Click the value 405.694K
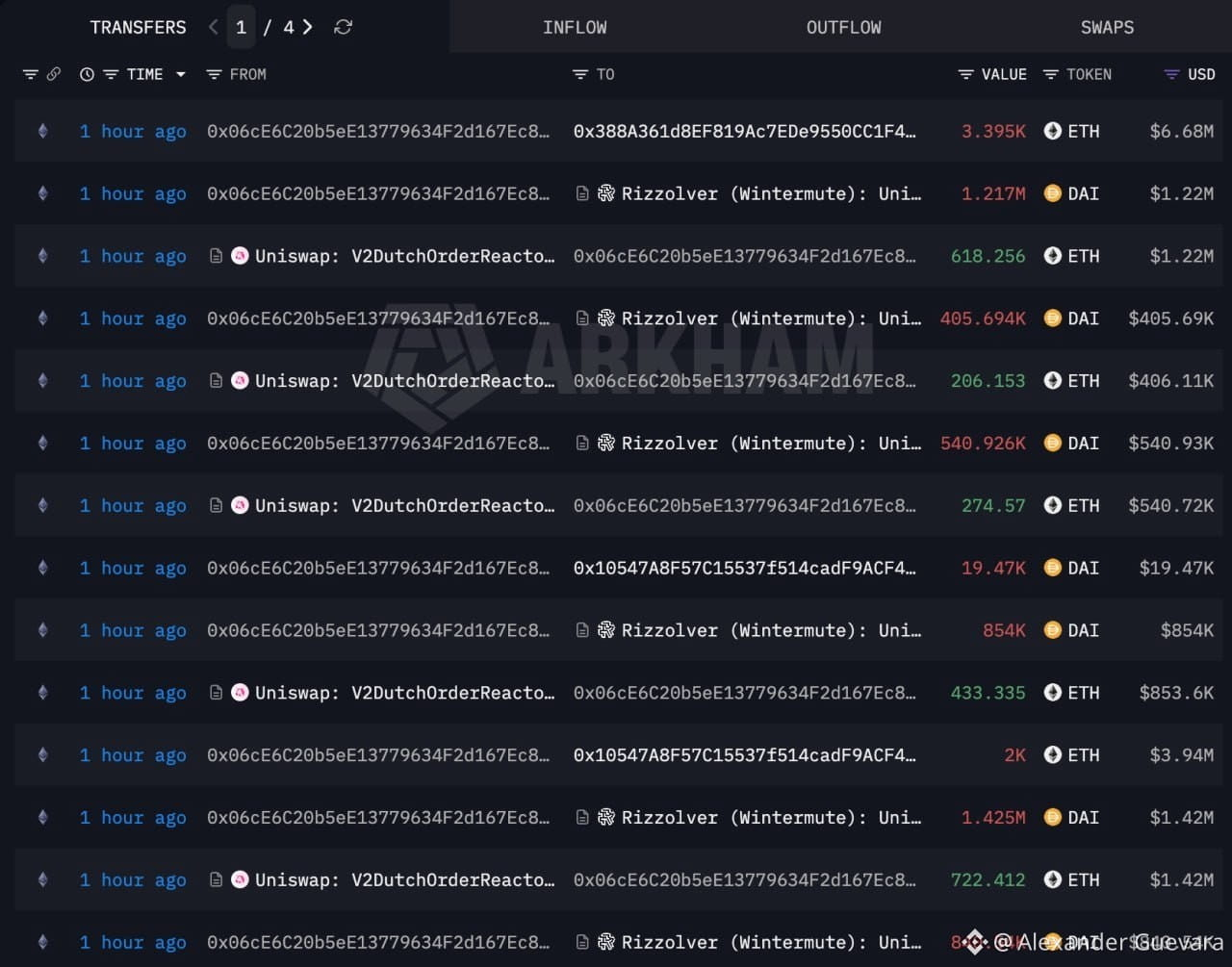Screen dimensions: 1232x967 [983, 318]
